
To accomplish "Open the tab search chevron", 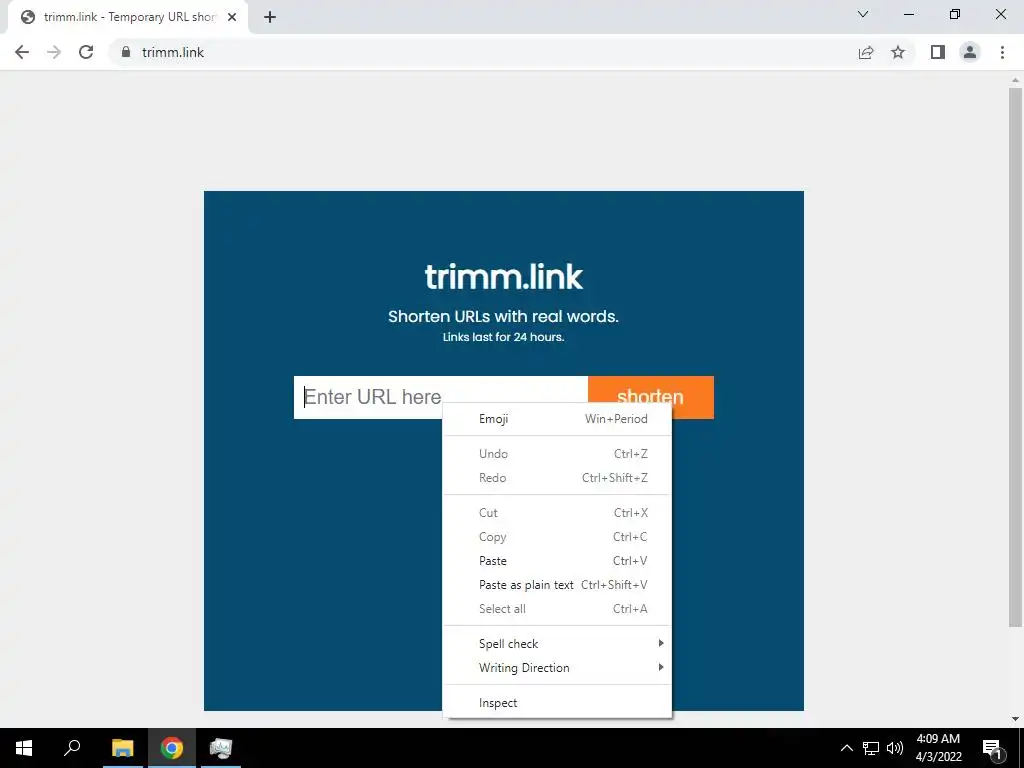I will tap(863, 14).
